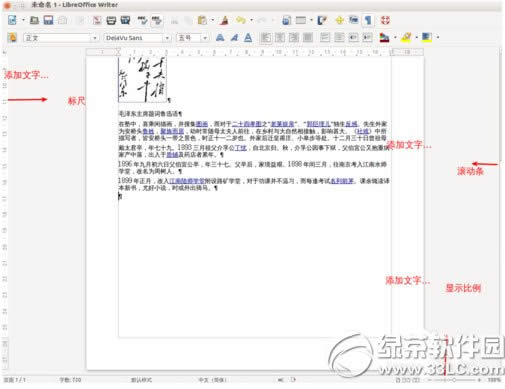The height and width of the screenshot is (389, 505).
Task: Expand the paragraph style dropdown arrow
Action: [95, 38]
